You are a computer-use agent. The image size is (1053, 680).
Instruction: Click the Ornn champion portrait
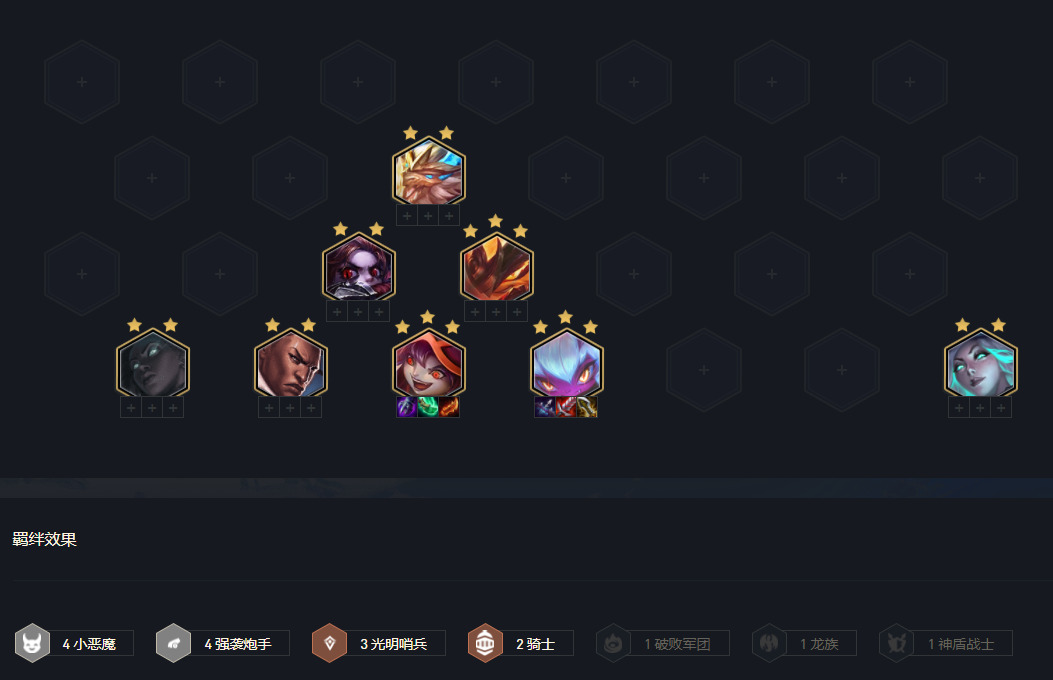pyautogui.click(x=428, y=173)
